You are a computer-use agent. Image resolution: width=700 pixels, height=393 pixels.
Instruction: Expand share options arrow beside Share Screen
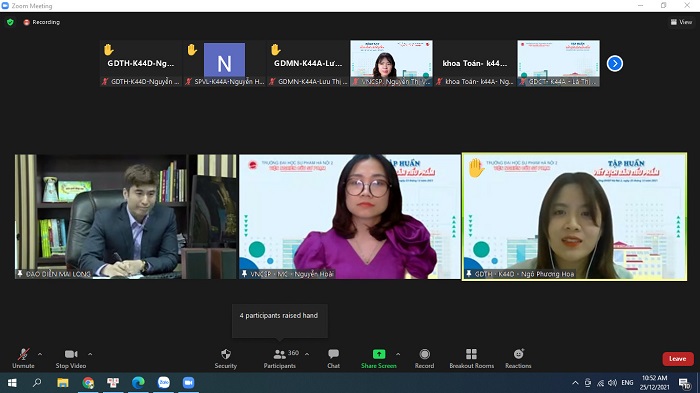398,354
